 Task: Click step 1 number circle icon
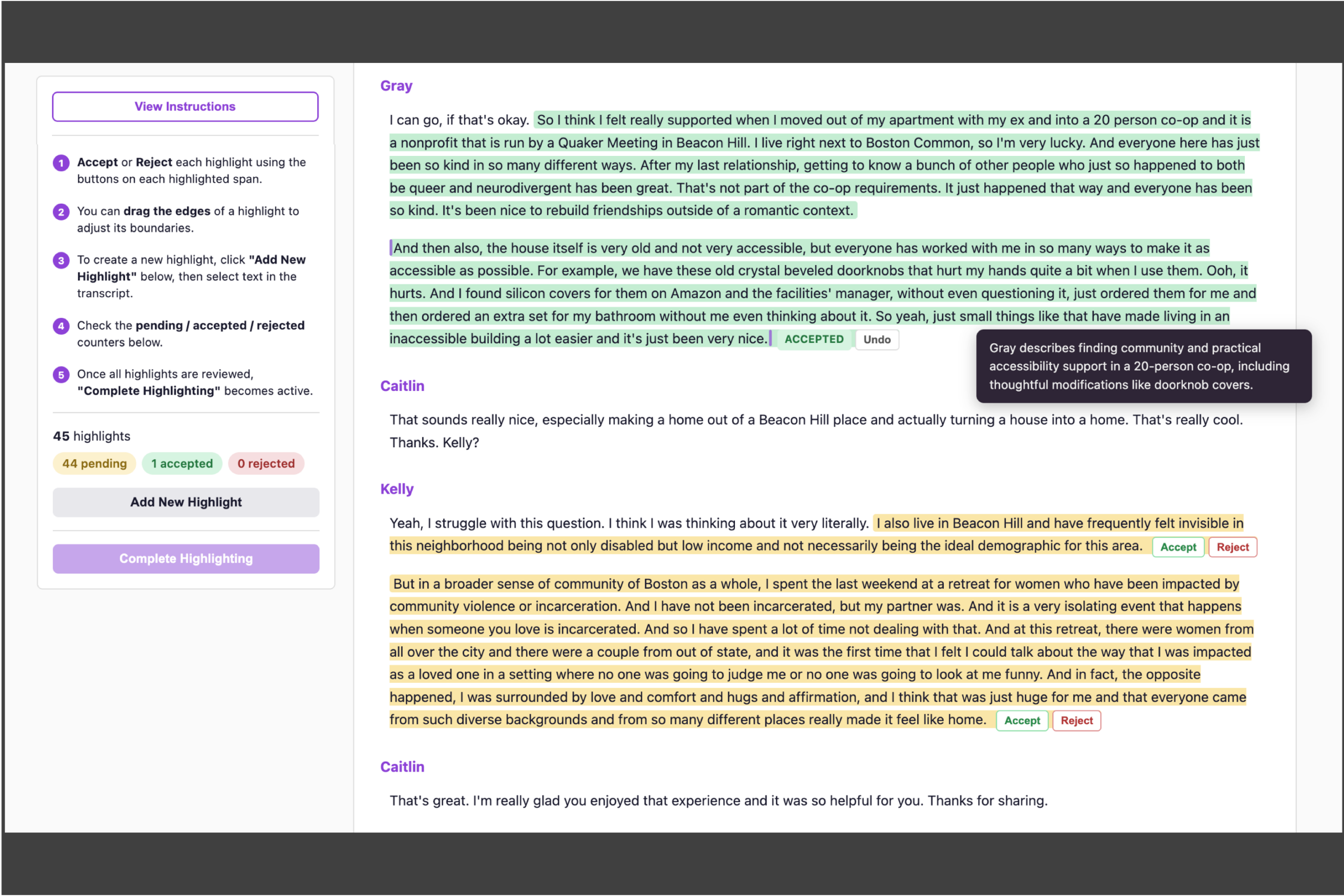point(61,163)
